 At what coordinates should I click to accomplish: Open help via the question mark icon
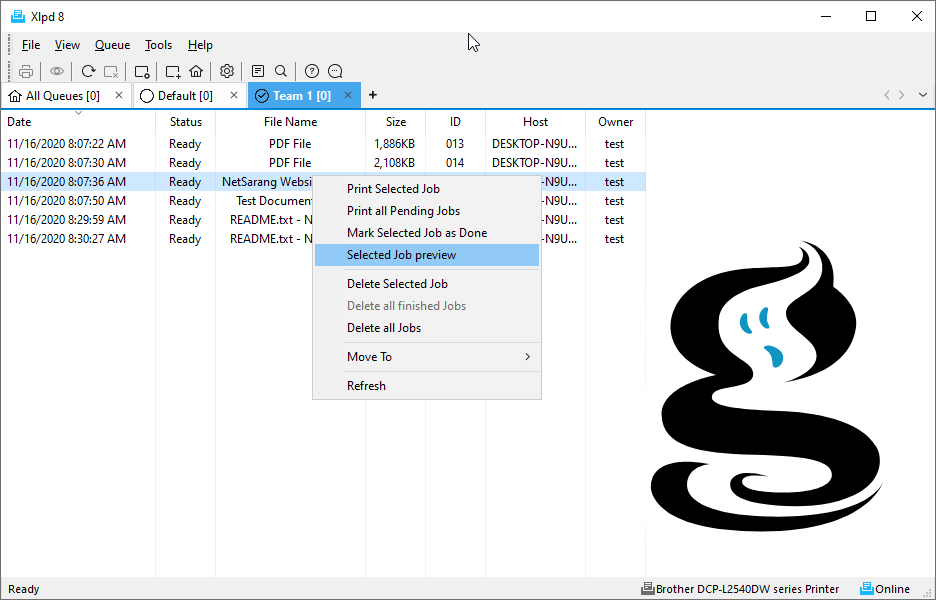point(312,72)
